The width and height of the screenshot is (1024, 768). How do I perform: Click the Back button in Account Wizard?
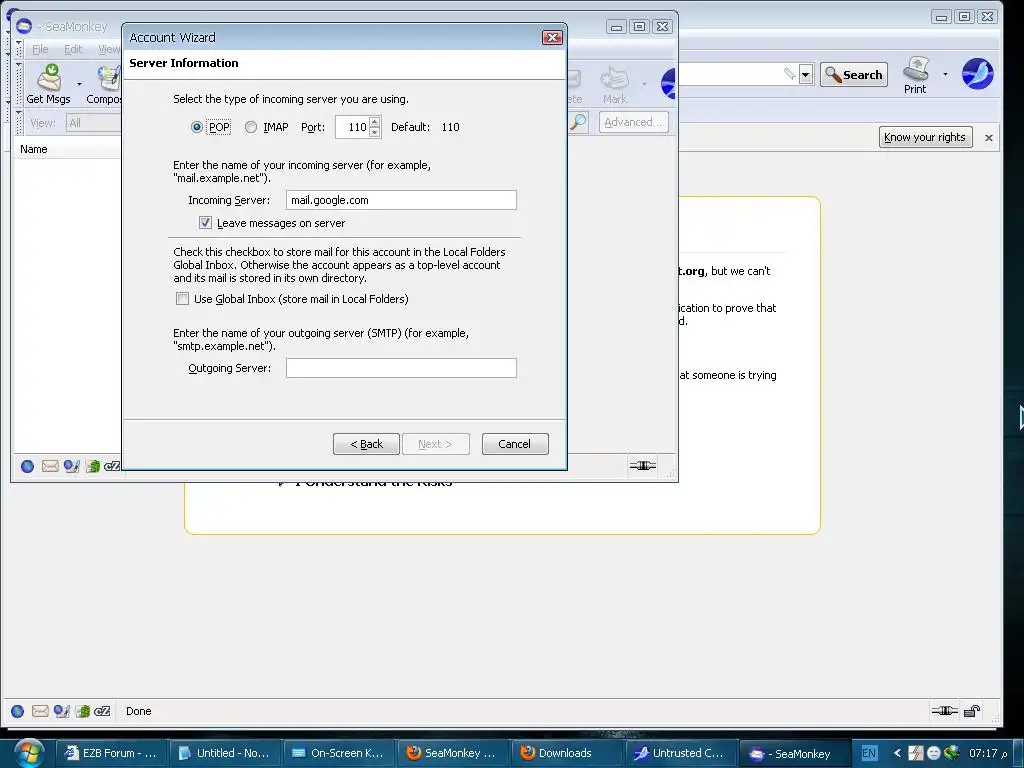point(366,444)
